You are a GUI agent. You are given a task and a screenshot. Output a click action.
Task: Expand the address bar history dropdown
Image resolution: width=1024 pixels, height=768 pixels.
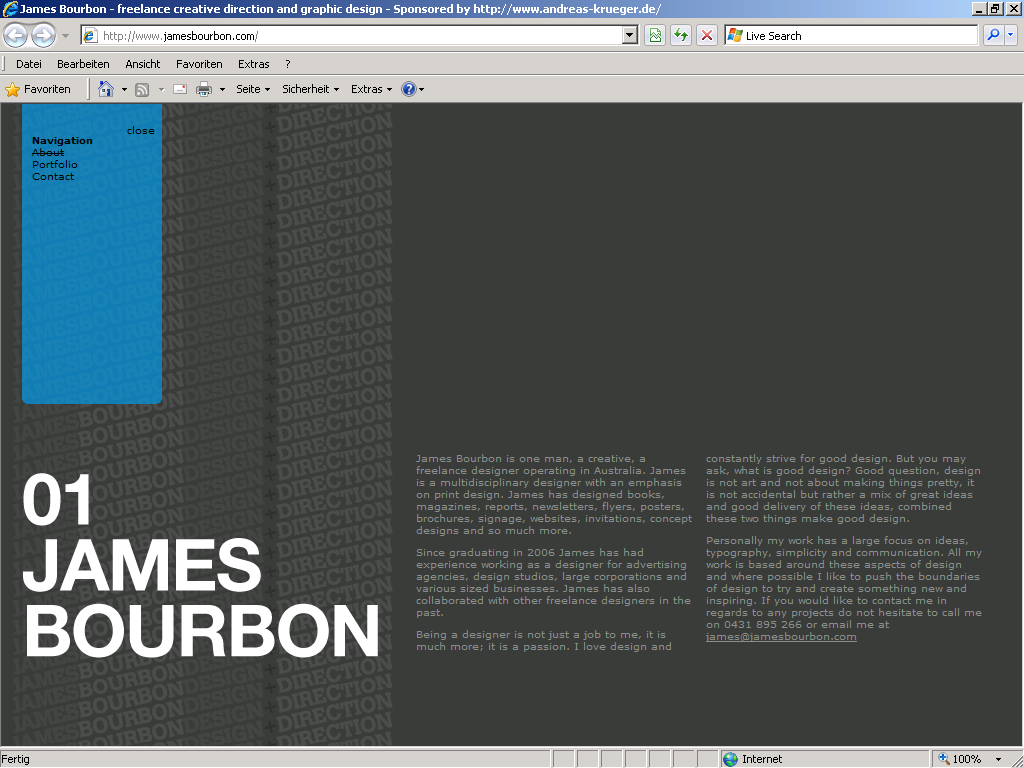click(x=629, y=36)
